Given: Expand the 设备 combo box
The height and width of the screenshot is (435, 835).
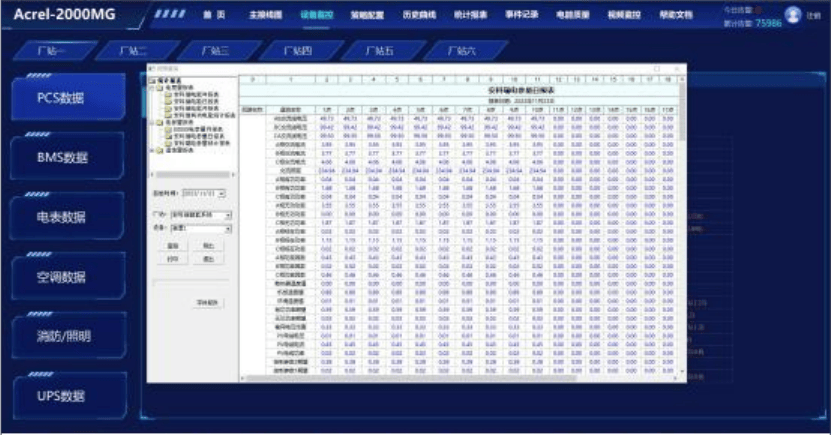Looking at the screenshot, I should pos(228,229).
